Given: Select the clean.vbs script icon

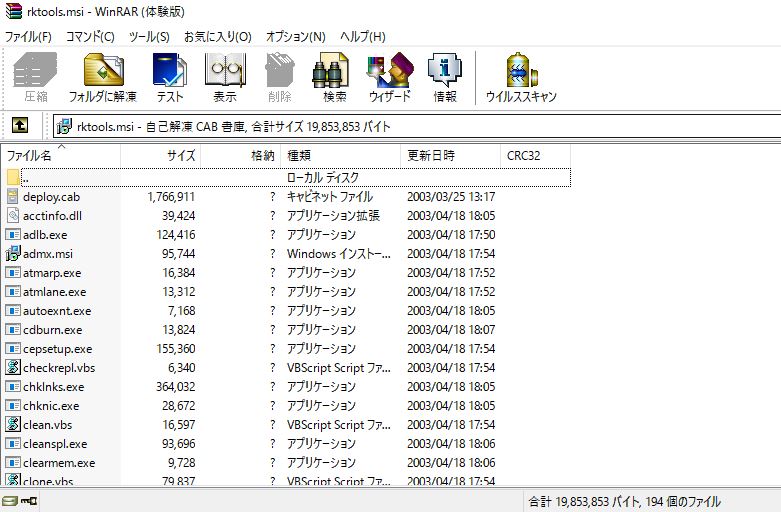Looking at the screenshot, I should [12, 424].
